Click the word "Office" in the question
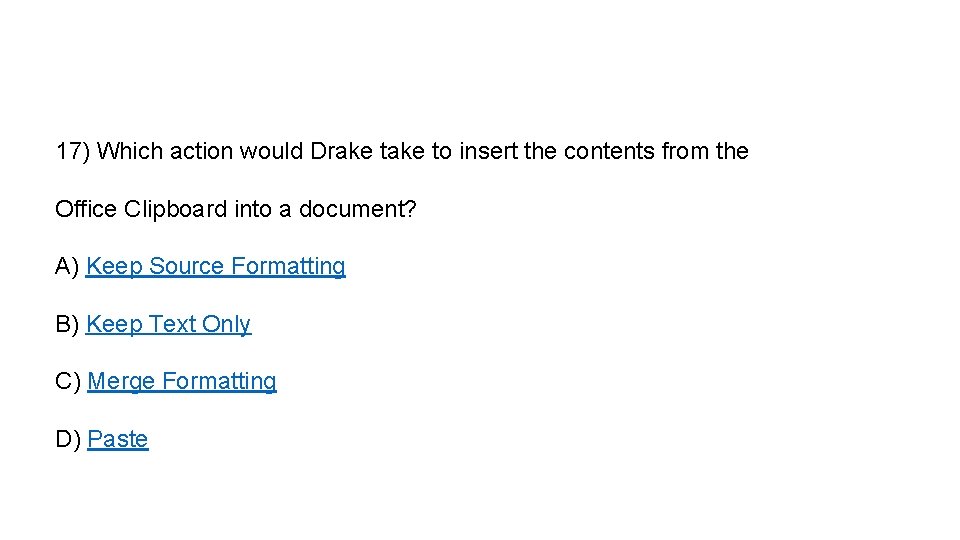Viewport: 960px width, 540px height. coord(86,209)
